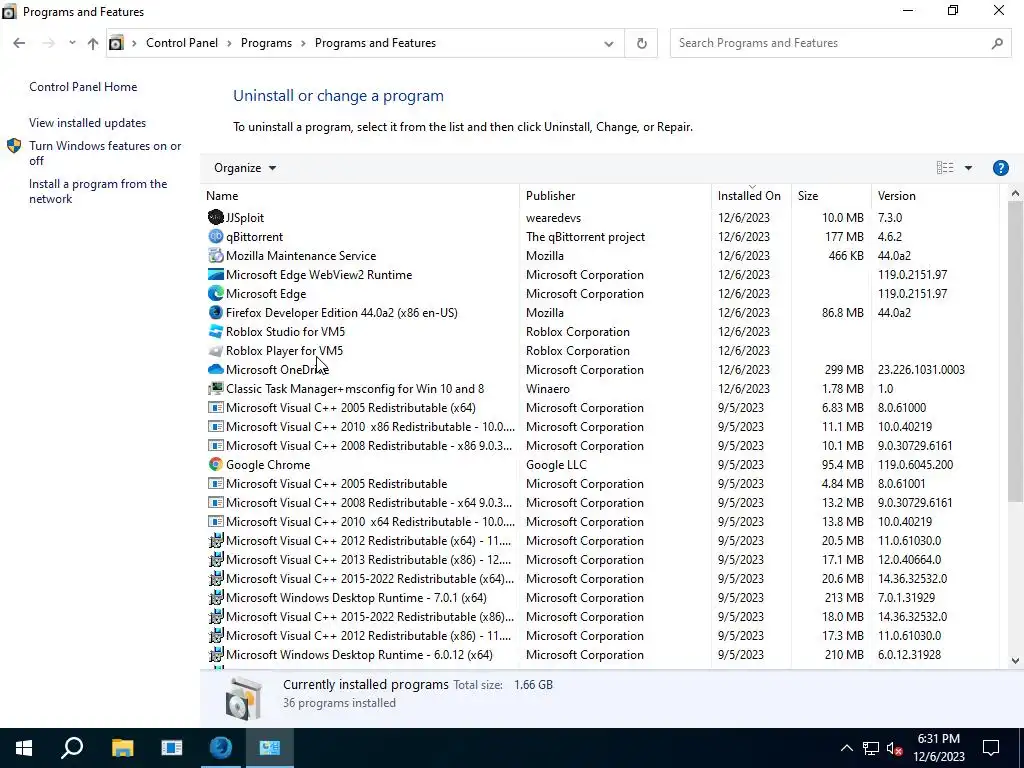Select the JJSploit program icon
The height and width of the screenshot is (768, 1024).
click(x=216, y=217)
